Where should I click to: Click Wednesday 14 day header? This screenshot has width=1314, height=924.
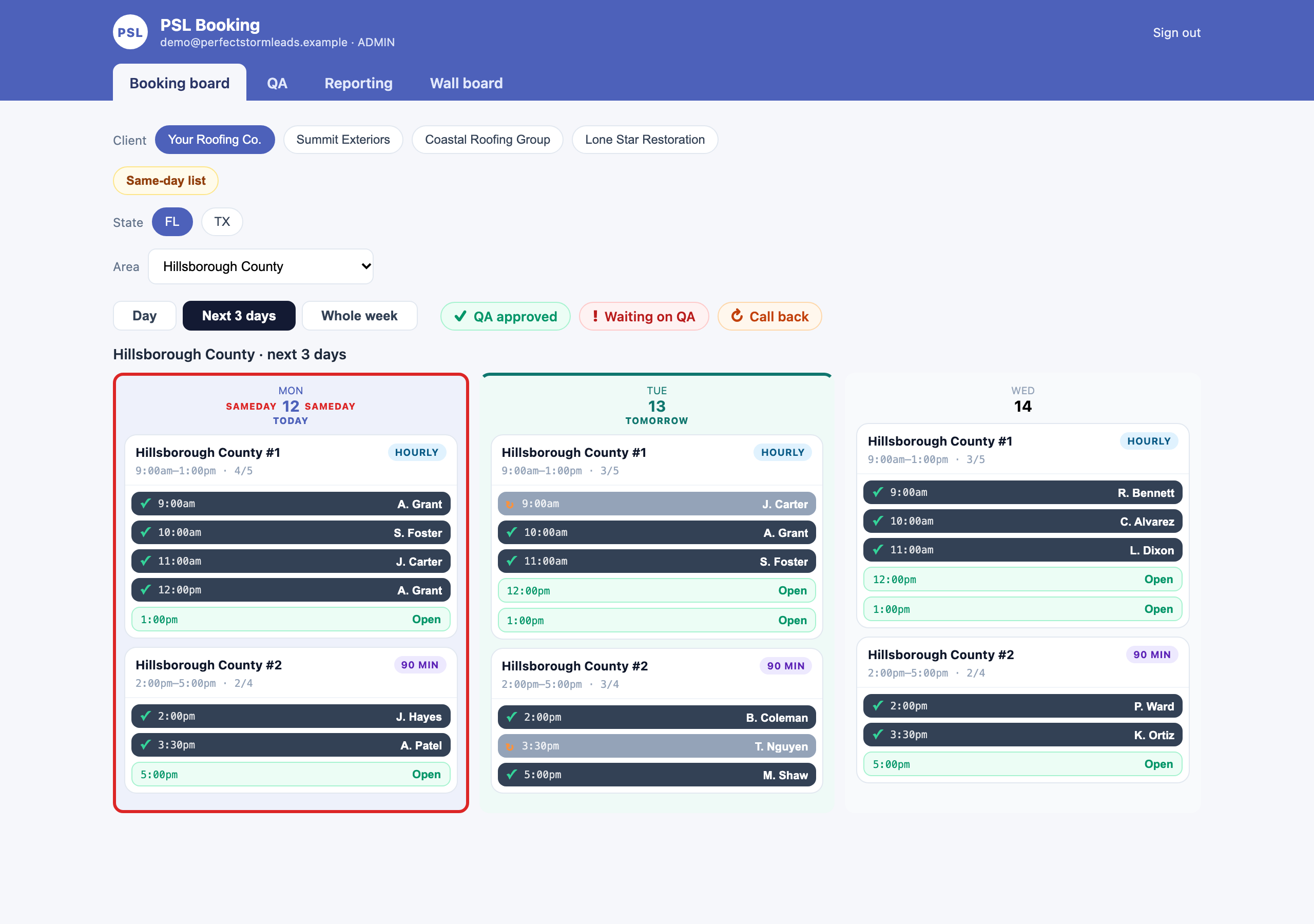point(1022,399)
